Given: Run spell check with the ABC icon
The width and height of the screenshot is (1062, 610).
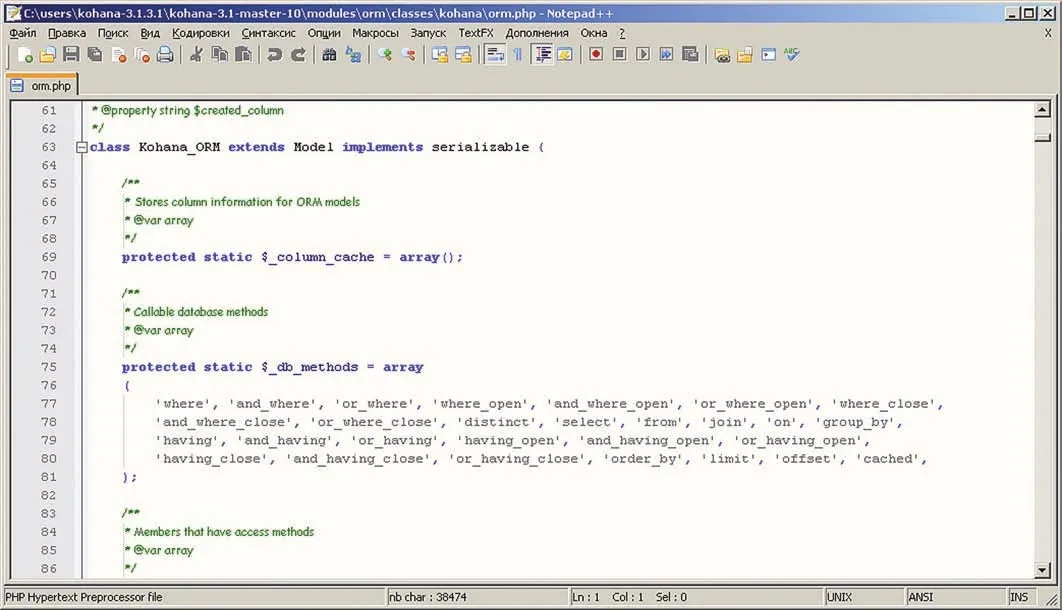Looking at the screenshot, I should [x=792, y=55].
